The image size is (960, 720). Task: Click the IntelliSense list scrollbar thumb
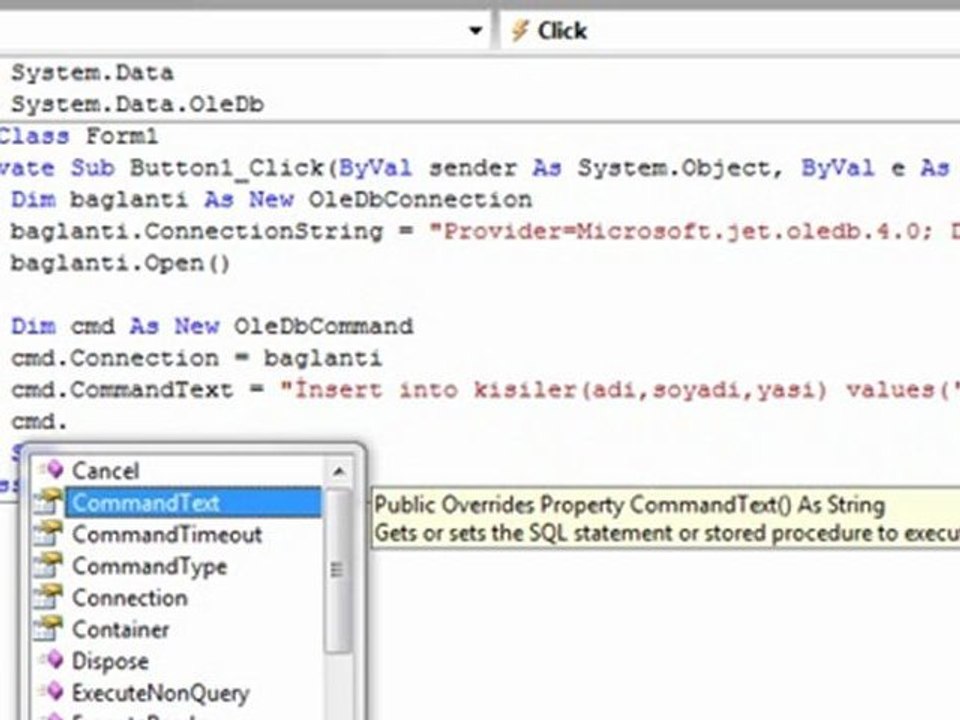338,571
